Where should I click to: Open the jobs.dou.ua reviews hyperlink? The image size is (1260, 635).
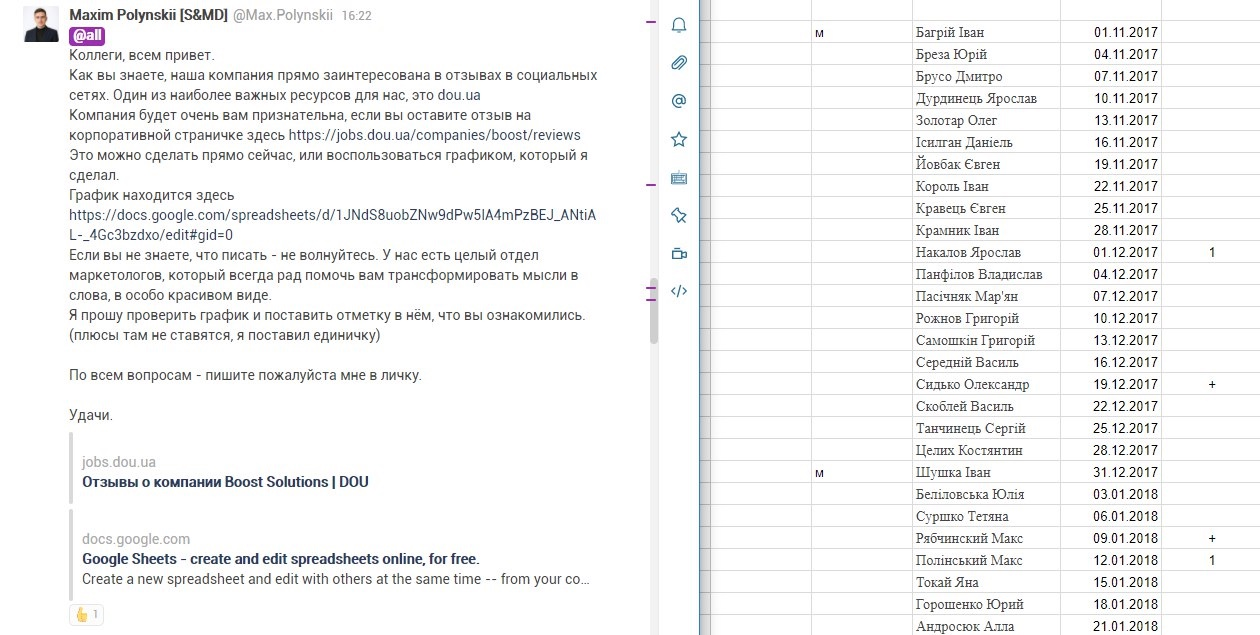pyautogui.click(x=434, y=135)
